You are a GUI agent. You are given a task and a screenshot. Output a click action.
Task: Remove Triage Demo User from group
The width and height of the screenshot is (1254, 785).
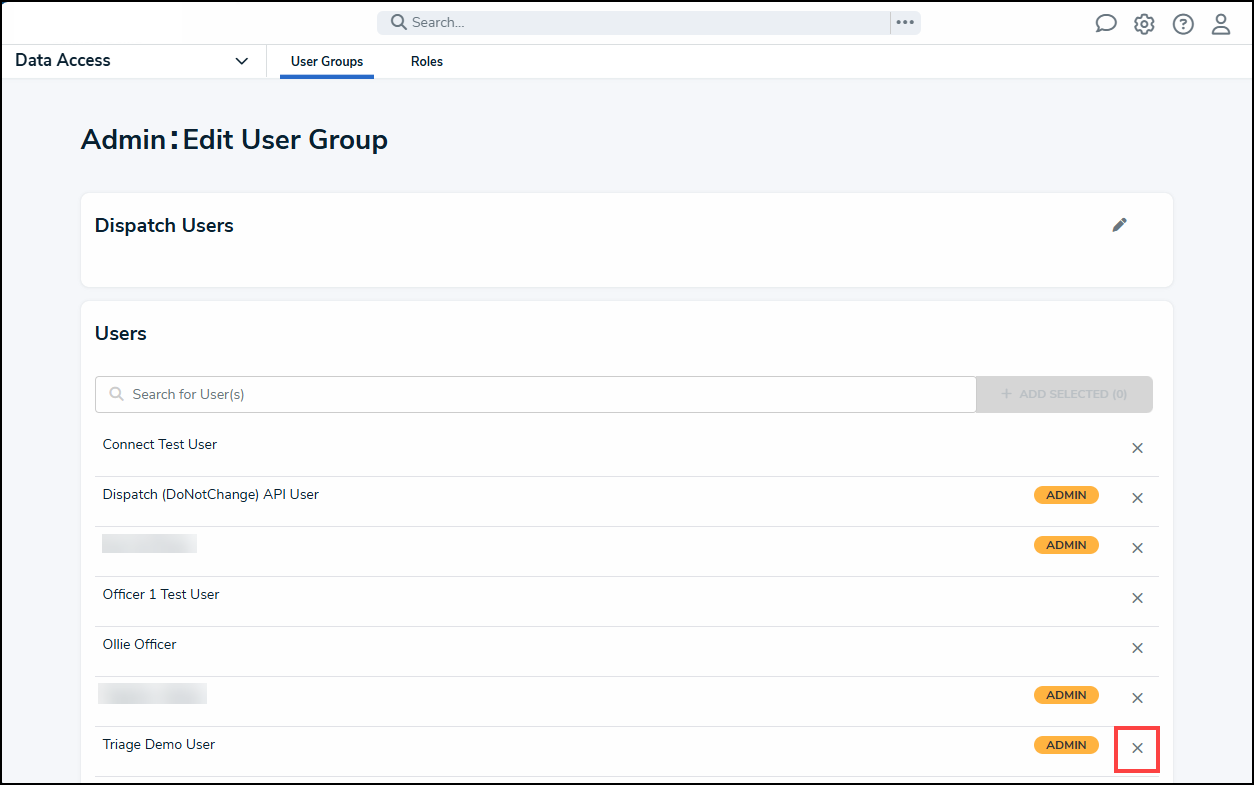pyautogui.click(x=1137, y=748)
